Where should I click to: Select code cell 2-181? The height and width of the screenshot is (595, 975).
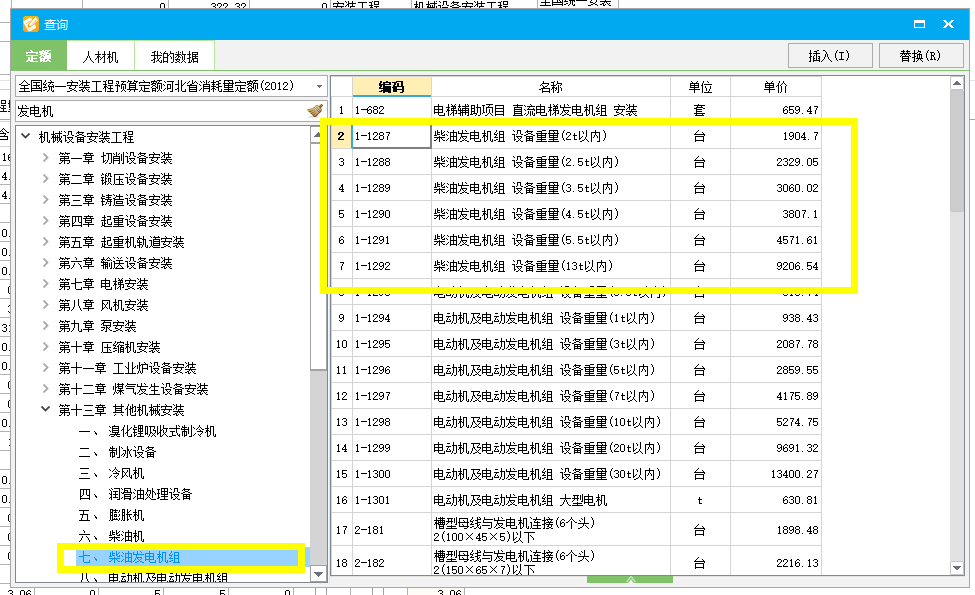[392, 530]
